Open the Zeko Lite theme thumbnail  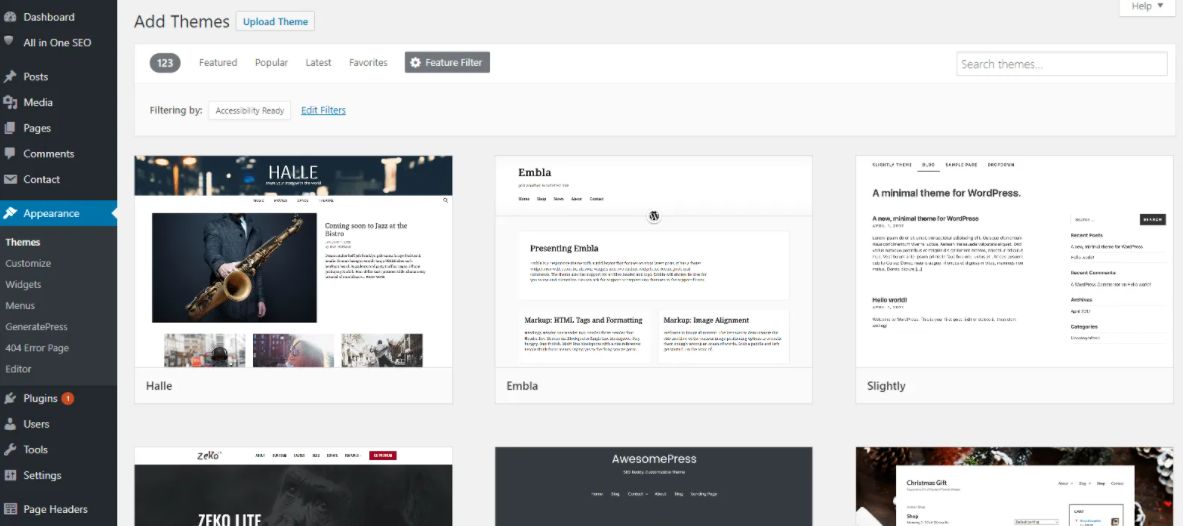click(x=293, y=487)
